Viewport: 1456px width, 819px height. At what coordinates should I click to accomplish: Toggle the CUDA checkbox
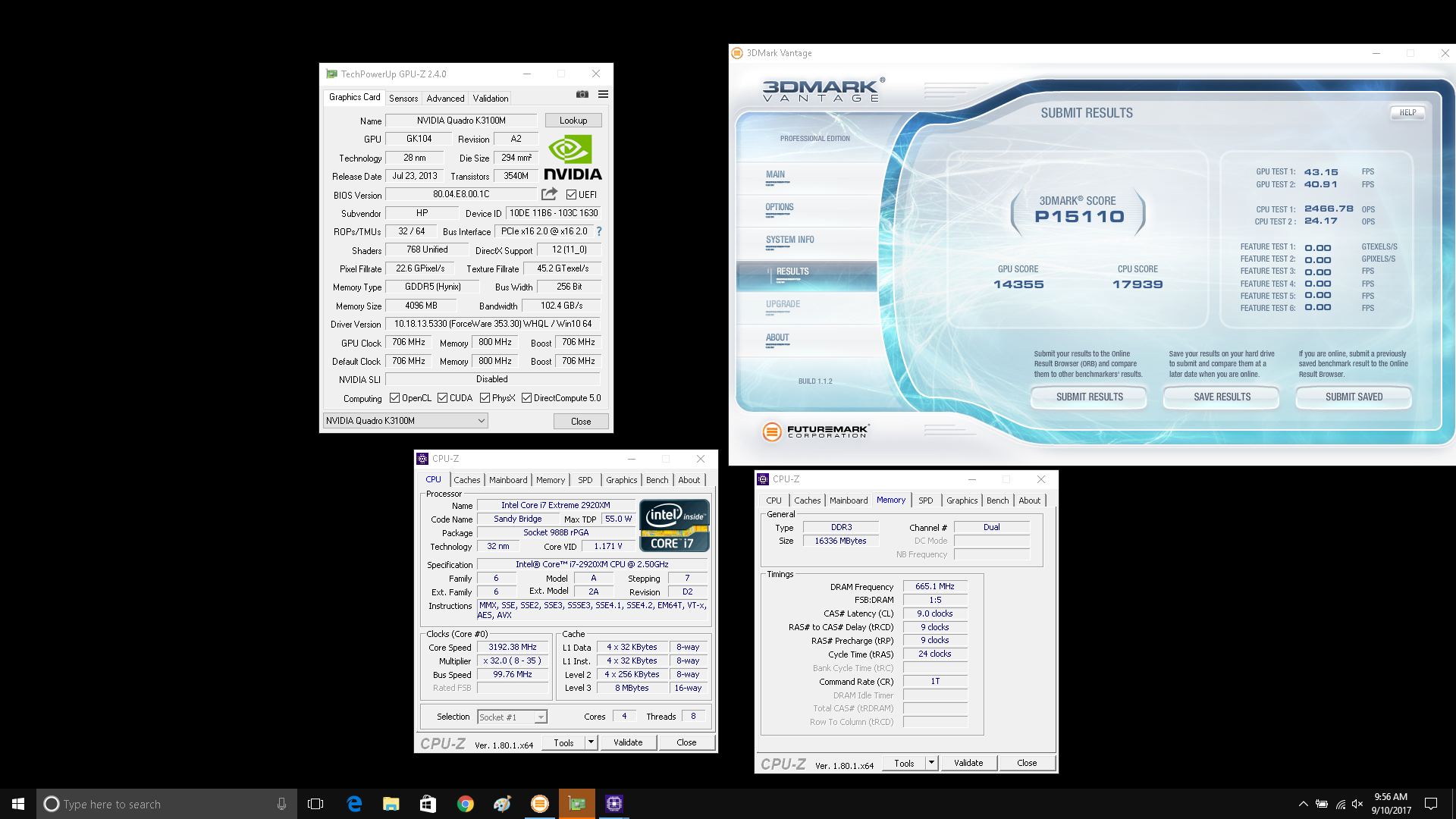pos(442,398)
